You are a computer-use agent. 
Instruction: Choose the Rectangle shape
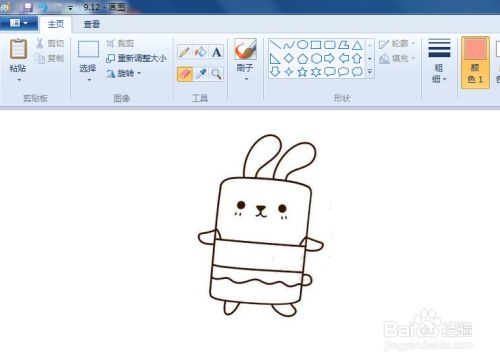coord(316,44)
